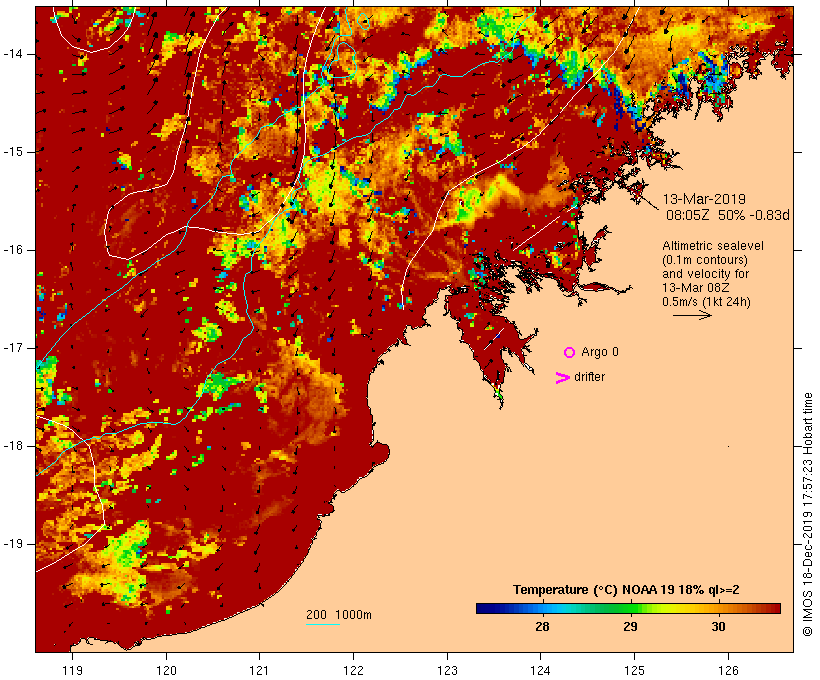Click 'Altimetric sealevel' legend line
This screenshot has width=820, height=680.
click(713, 246)
